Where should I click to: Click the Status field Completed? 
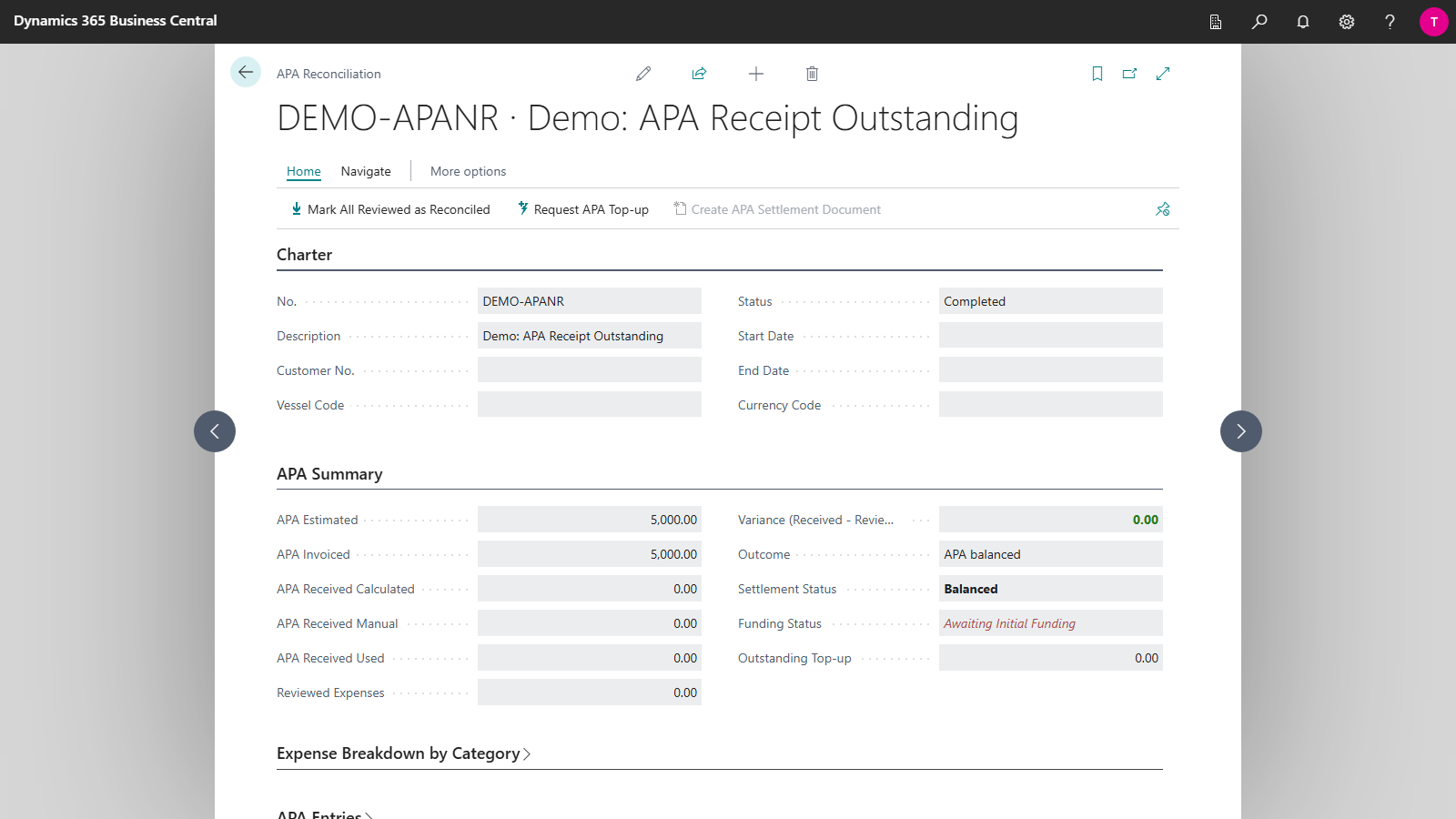coord(1051,301)
